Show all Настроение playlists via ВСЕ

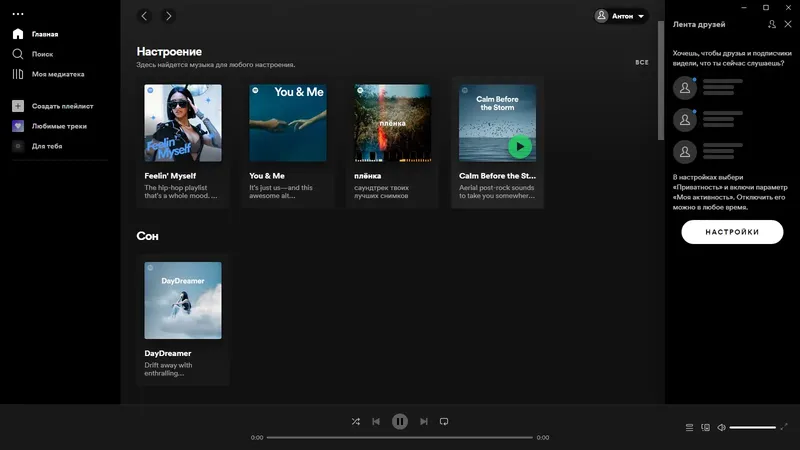pos(642,62)
